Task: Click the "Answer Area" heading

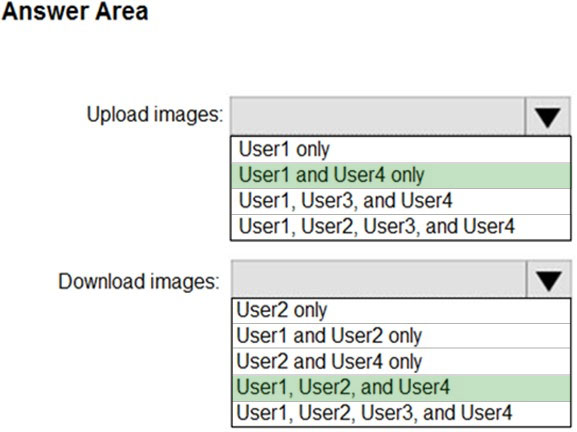Action: click(x=75, y=11)
